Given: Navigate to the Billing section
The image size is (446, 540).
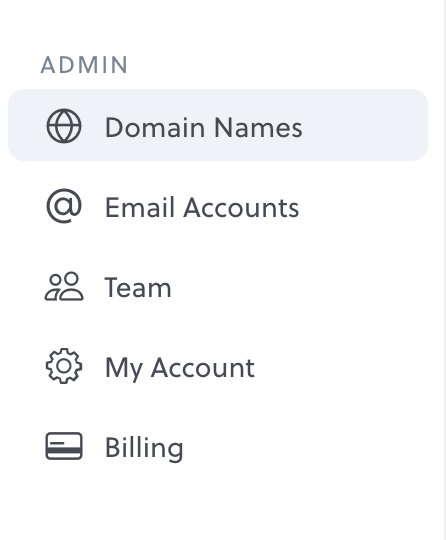Looking at the screenshot, I should 218,446.
